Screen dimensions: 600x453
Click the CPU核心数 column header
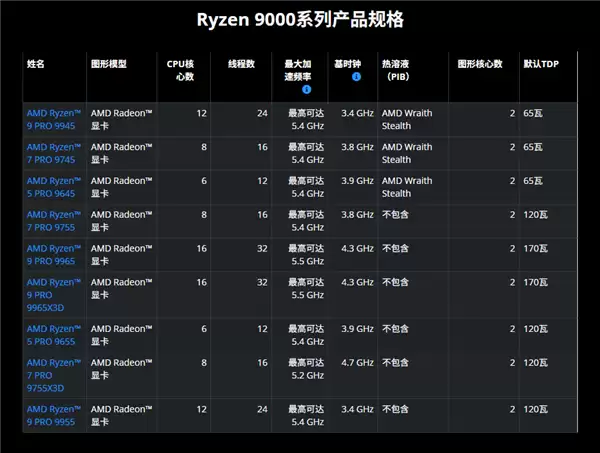coord(180,70)
